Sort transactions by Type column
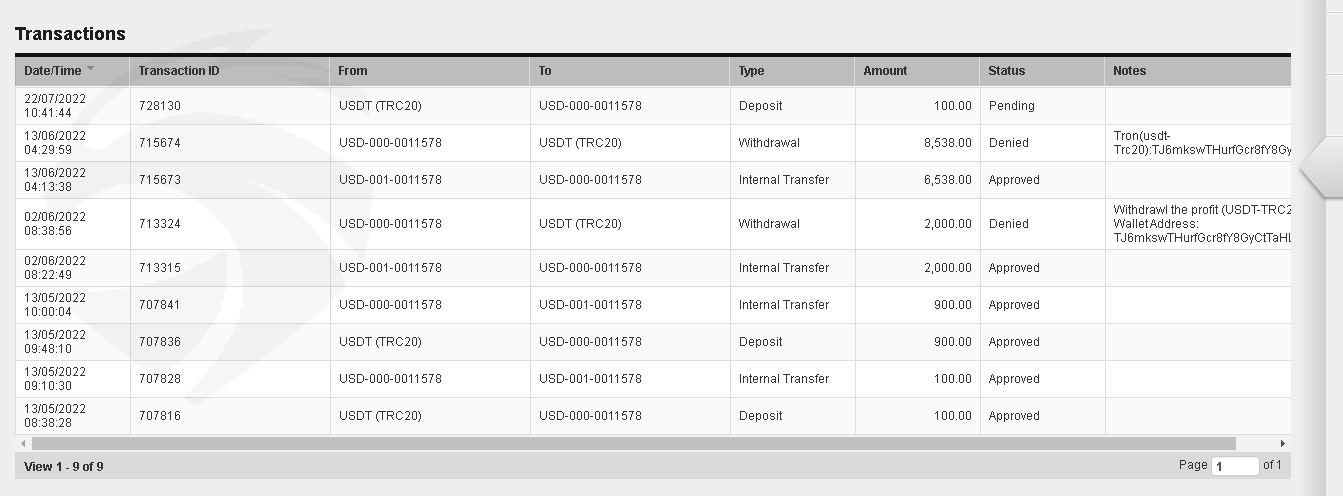This screenshot has width=1343, height=496. click(793, 71)
